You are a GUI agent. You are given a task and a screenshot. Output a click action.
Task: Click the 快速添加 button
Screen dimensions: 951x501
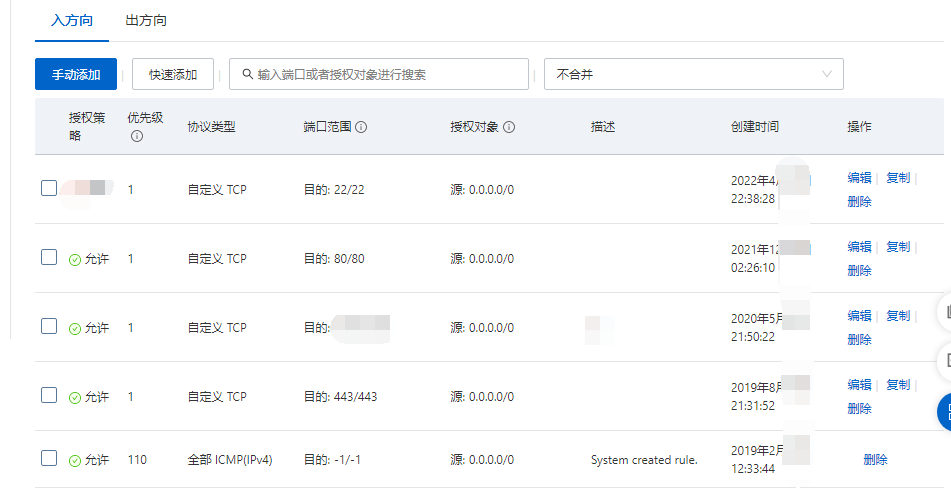173,74
